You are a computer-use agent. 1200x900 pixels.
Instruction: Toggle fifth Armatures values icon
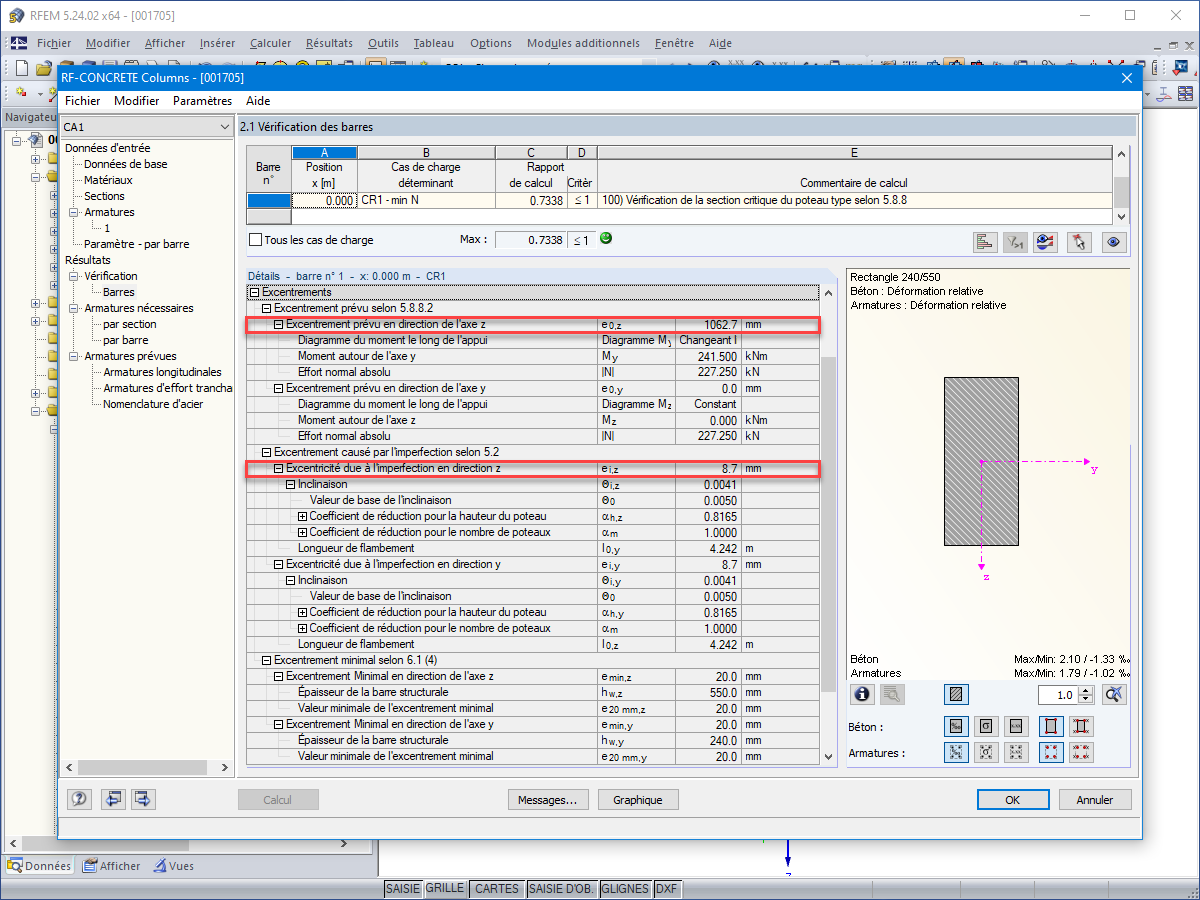coord(1081,753)
